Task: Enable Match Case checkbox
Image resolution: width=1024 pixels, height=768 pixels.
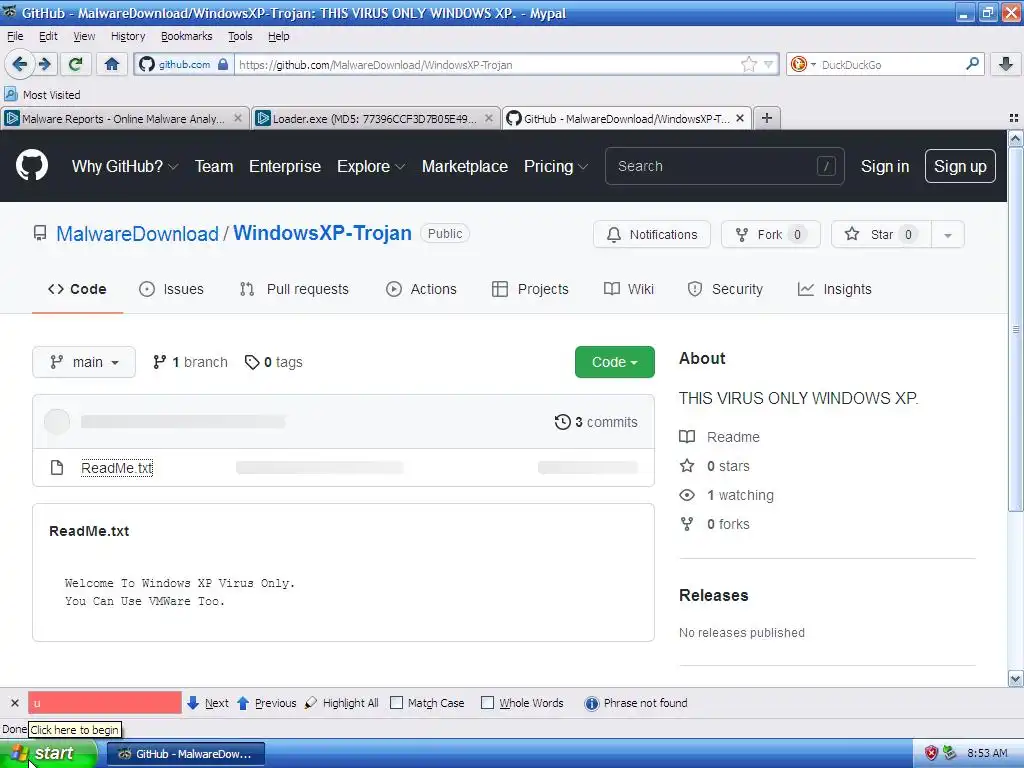Action: [396, 703]
